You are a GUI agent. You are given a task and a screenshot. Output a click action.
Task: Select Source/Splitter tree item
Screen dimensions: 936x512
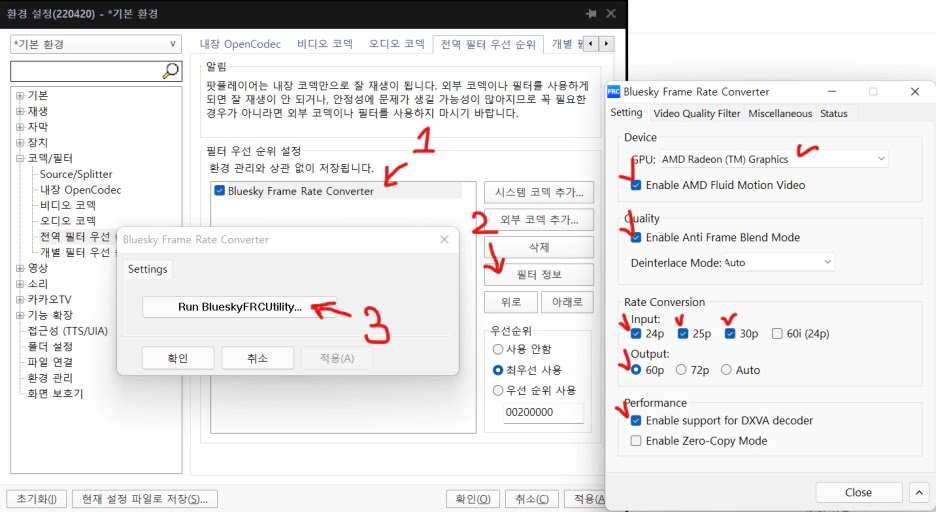coord(76,174)
